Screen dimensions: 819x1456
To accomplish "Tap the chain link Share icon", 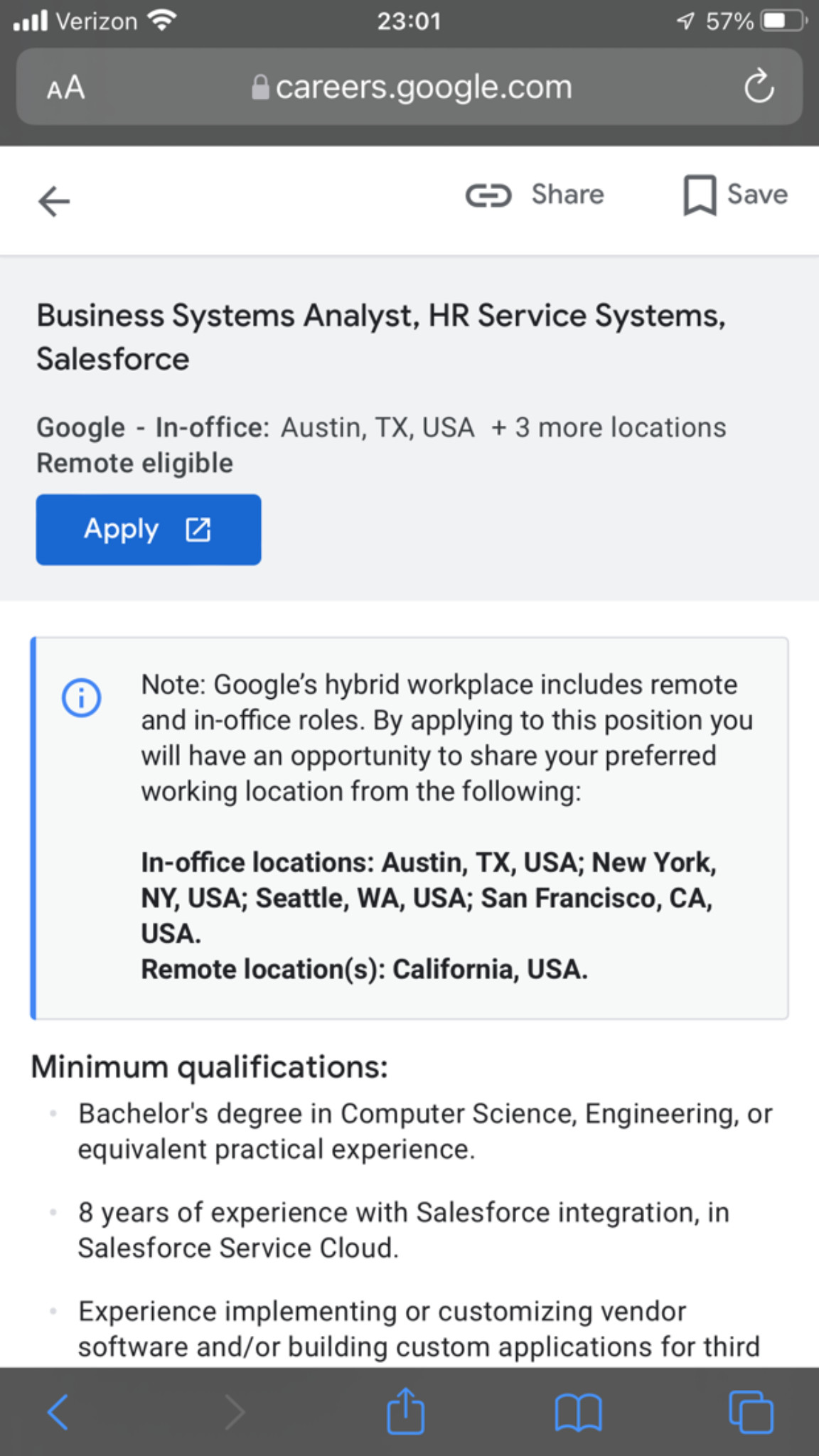I will [x=488, y=196].
